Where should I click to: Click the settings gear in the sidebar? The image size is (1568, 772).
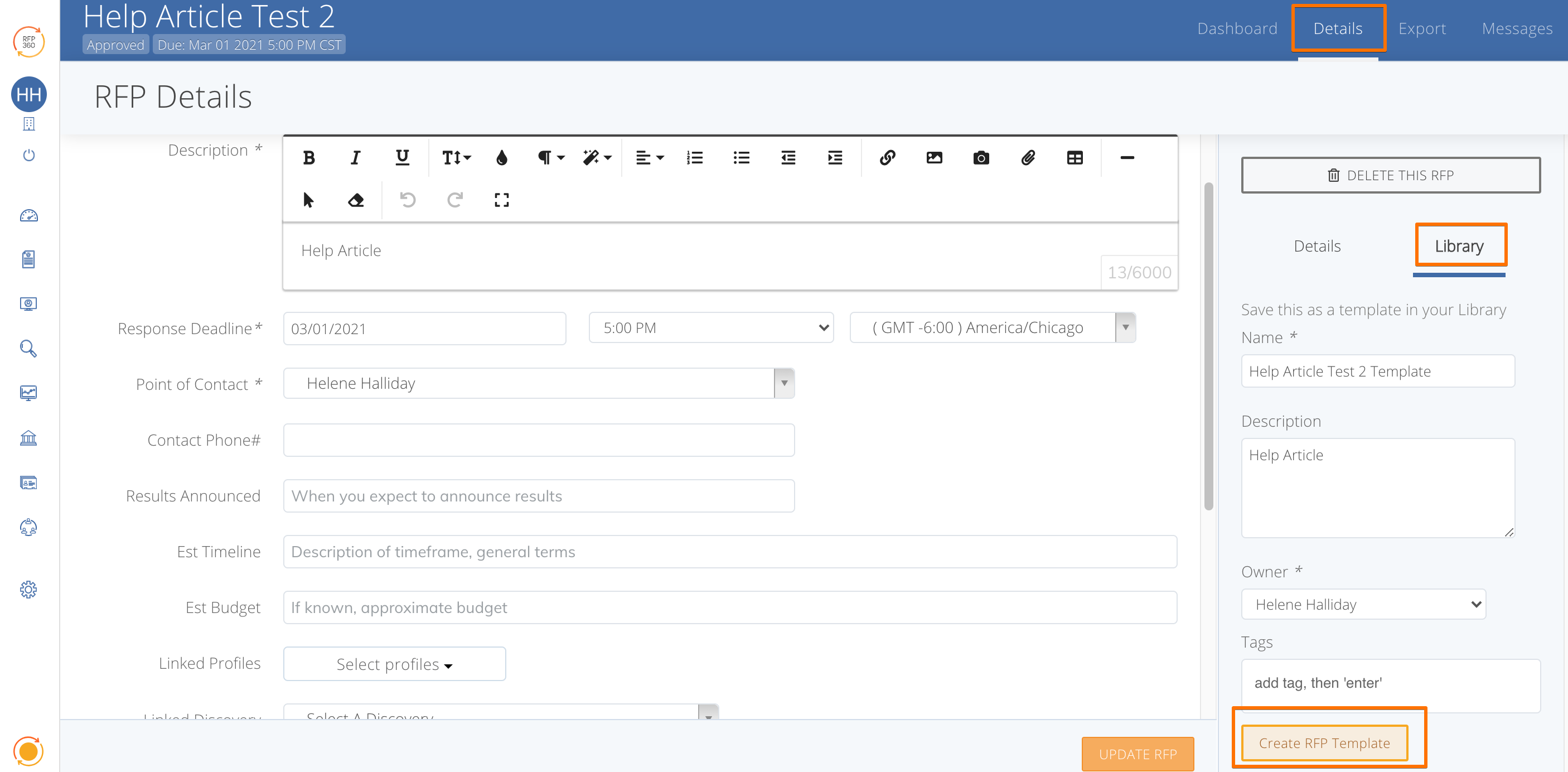click(28, 590)
